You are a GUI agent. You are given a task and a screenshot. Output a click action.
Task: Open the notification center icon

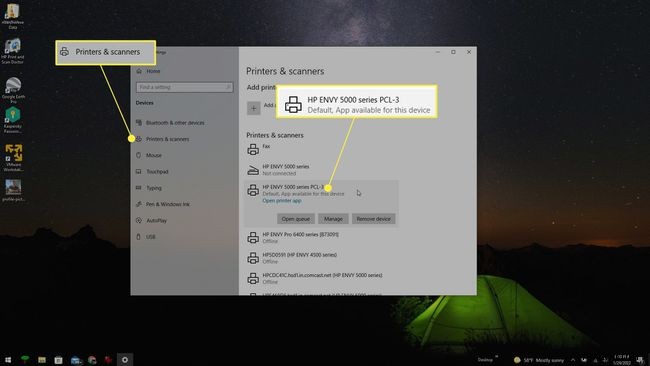[x=641, y=360]
